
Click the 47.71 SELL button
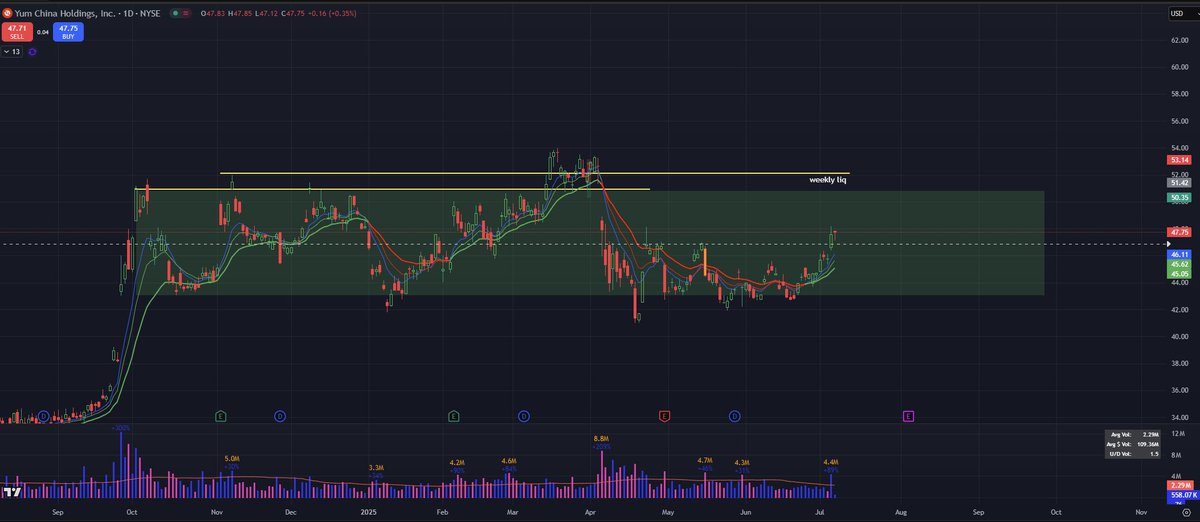pyautogui.click(x=16, y=31)
